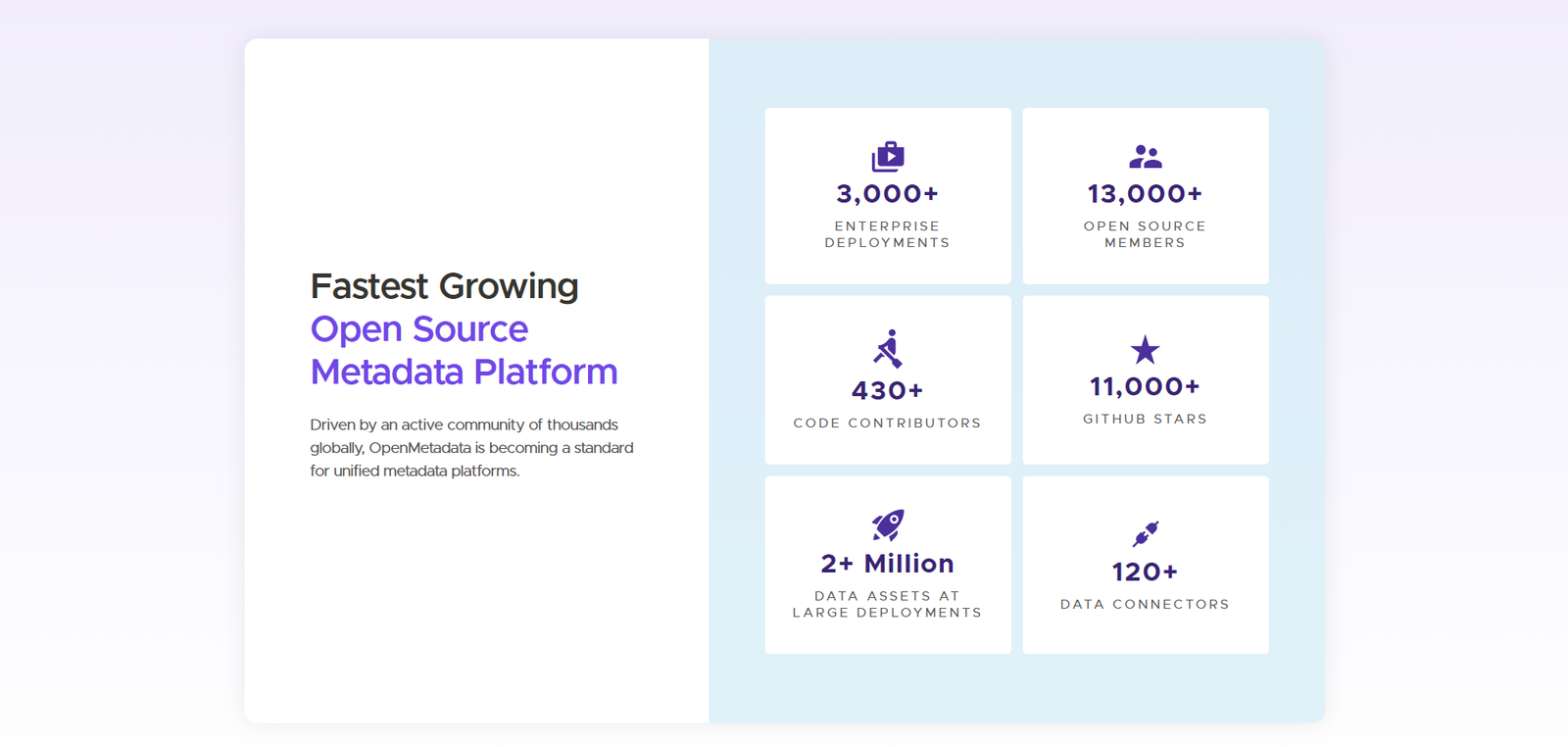
Task: Click the paragraph starting Driven by an active community
Action: coord(472,448)
